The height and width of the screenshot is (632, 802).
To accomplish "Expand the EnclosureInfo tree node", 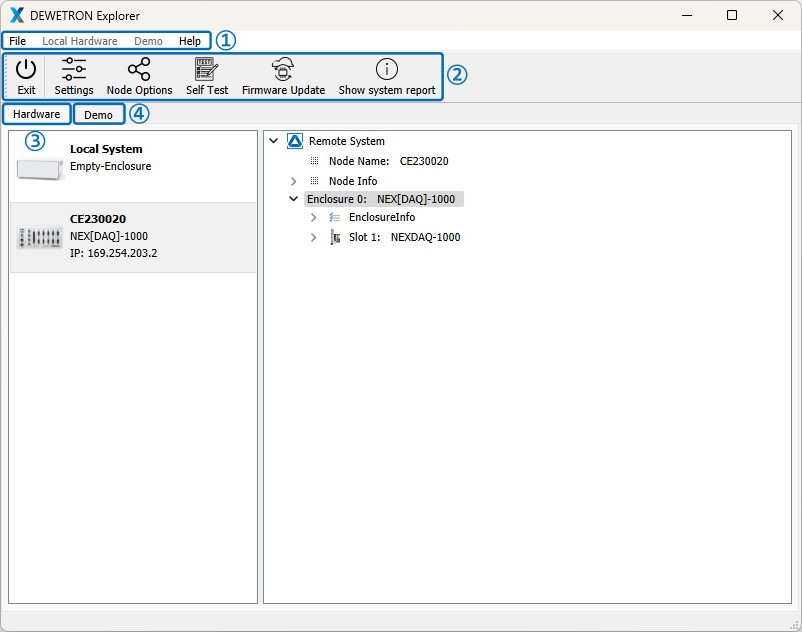I will (314, 217).
